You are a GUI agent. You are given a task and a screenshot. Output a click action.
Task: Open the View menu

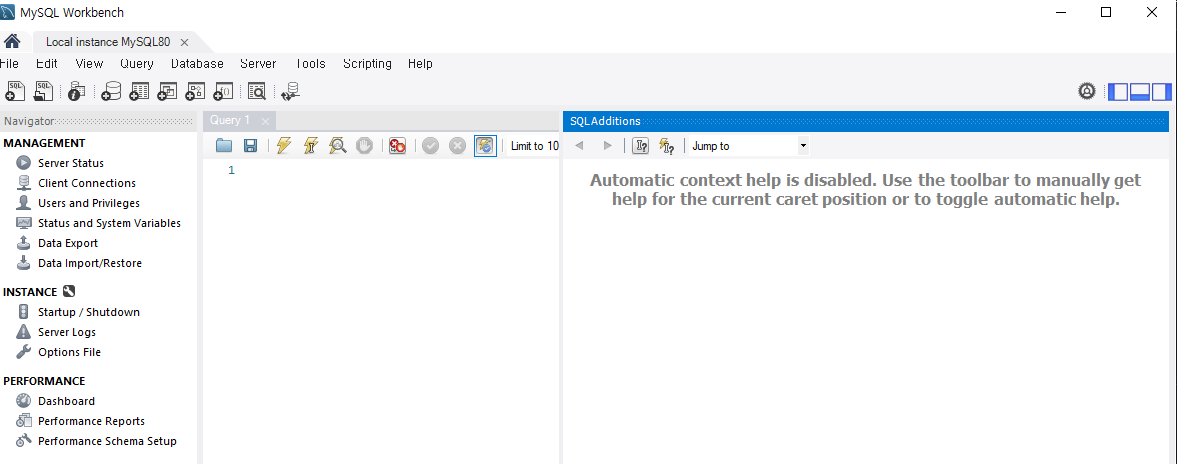click(x=89, y=64)
